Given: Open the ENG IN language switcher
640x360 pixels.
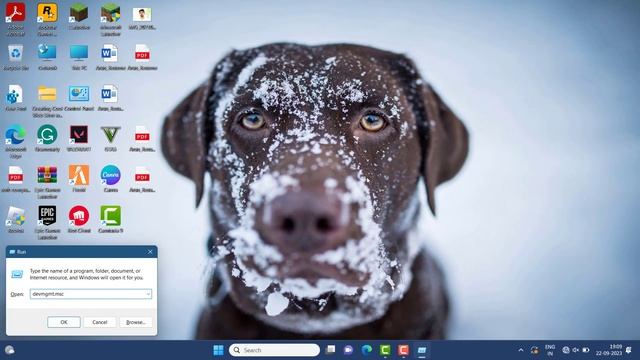Looking at the screenshot, I should pyautogui.click(x=550, y=350).
